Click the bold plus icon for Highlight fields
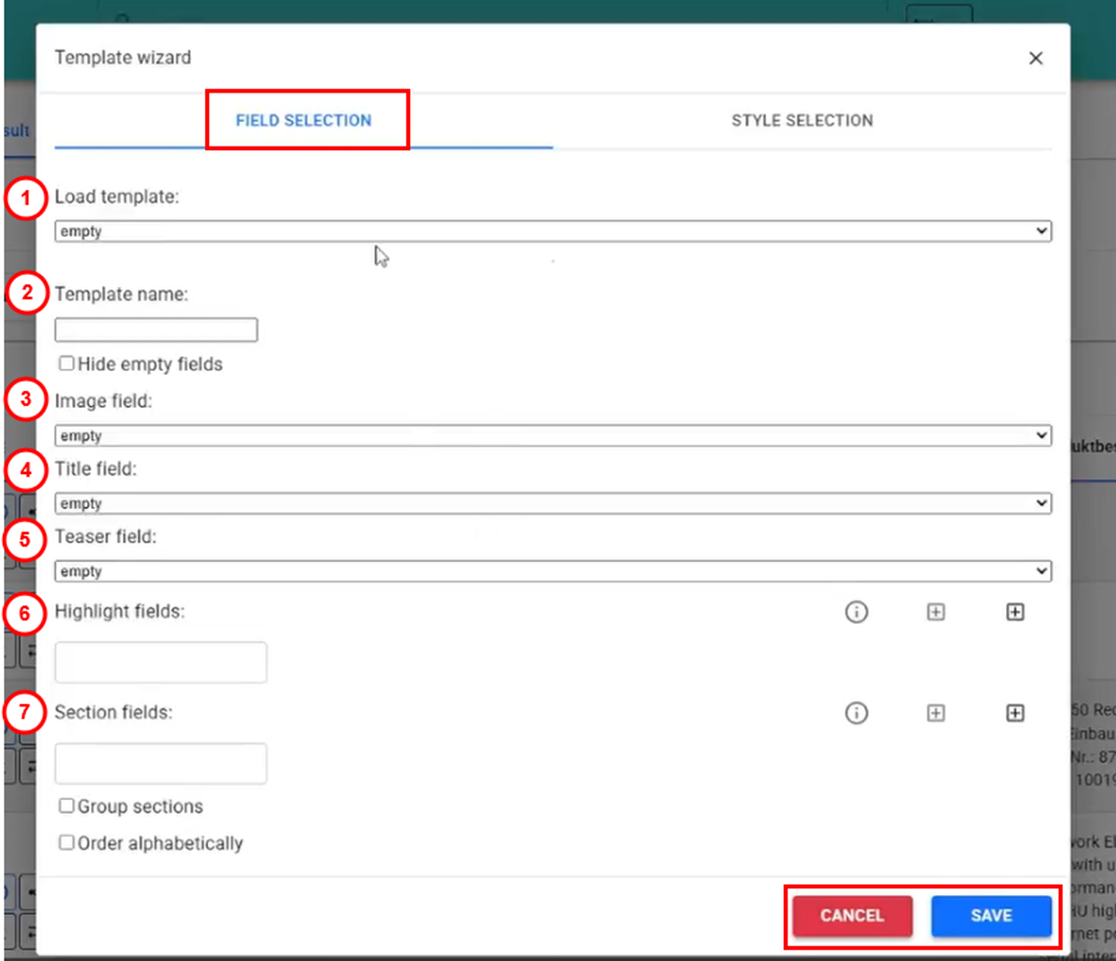1116x961 pixels. [1015, 612]
